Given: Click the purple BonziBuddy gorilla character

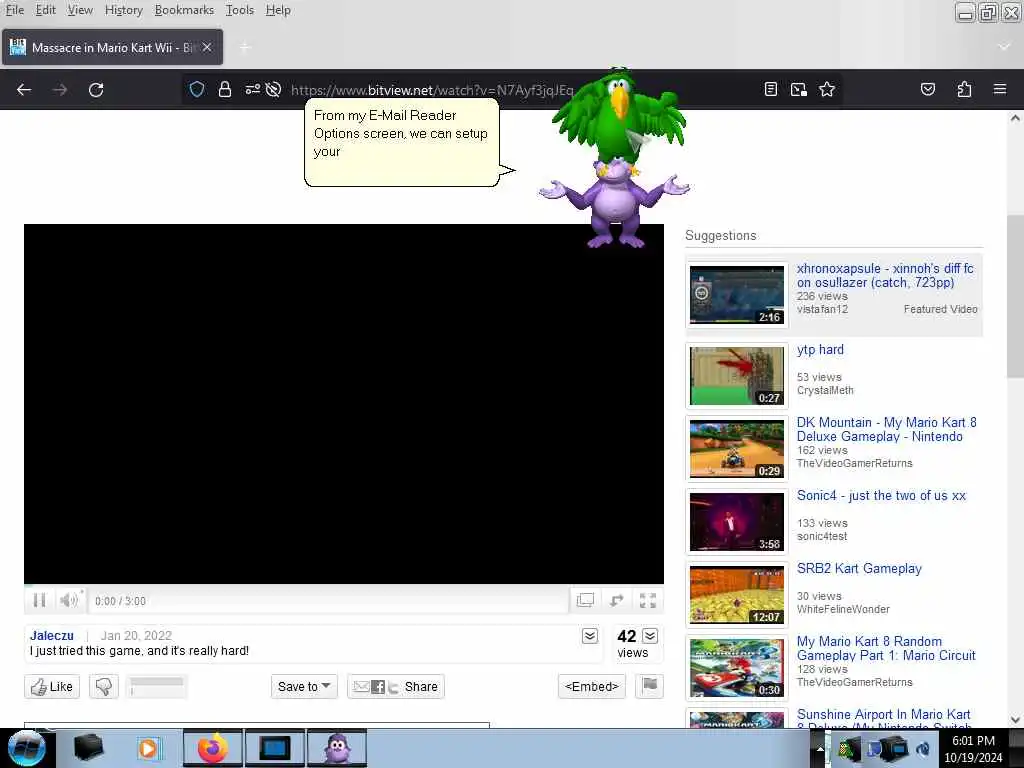Looking at the screenshot, I should pyautogui.click(x=615, y=206).
